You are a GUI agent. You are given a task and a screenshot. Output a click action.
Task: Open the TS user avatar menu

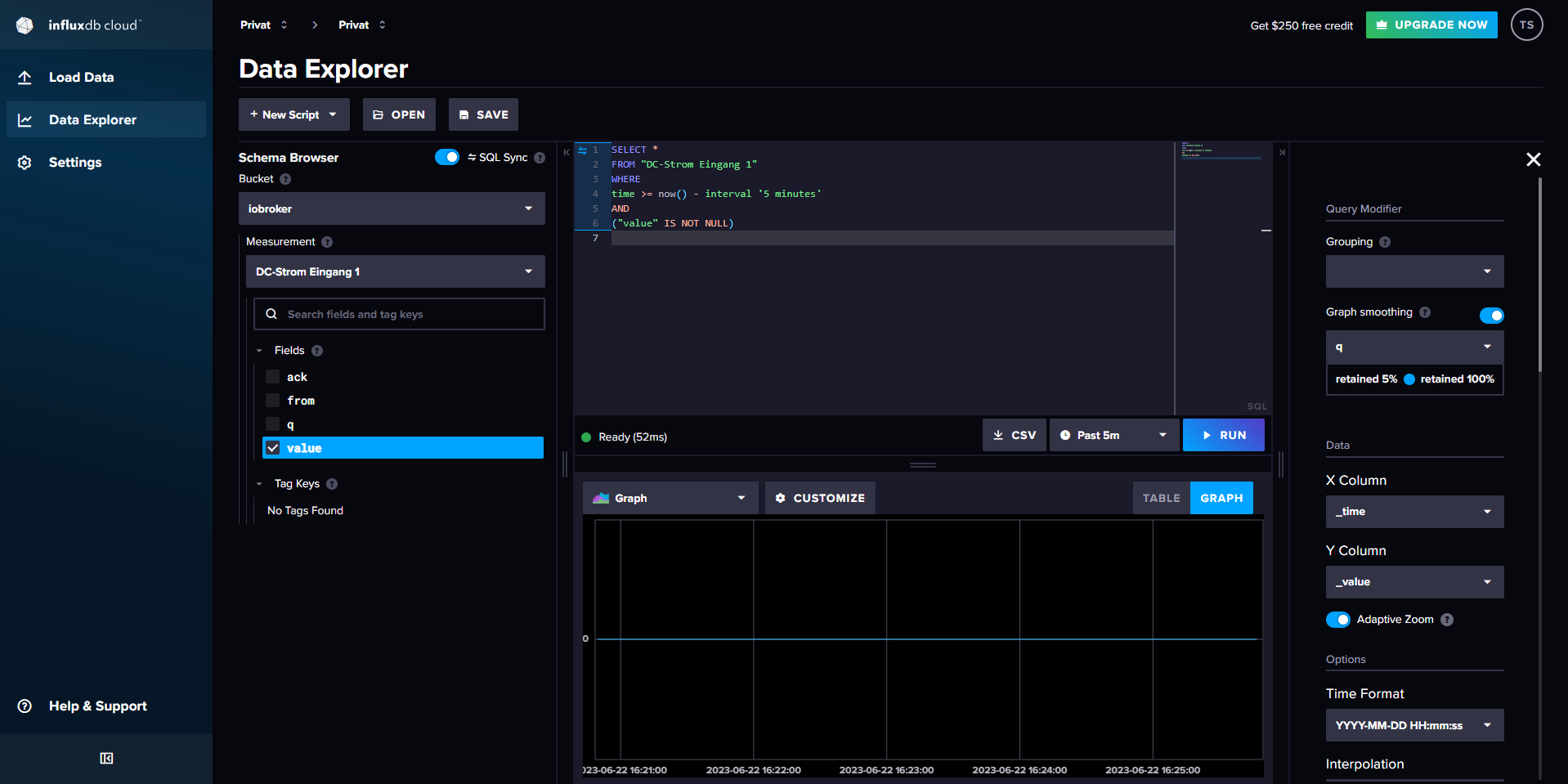click(x=1526, y=25)
